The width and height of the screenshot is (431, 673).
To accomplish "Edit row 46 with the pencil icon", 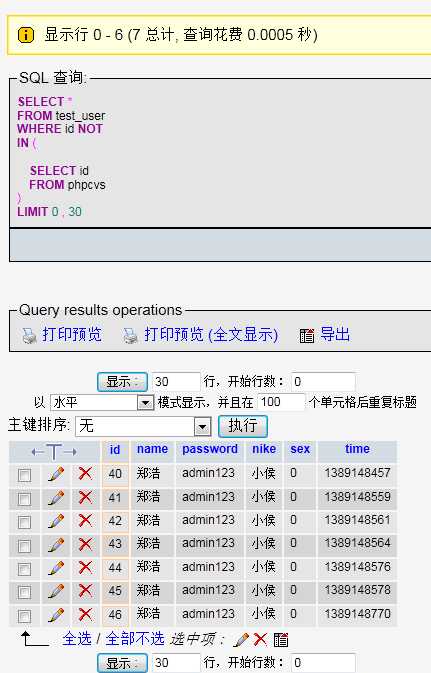I will click(x=56, y=614).
